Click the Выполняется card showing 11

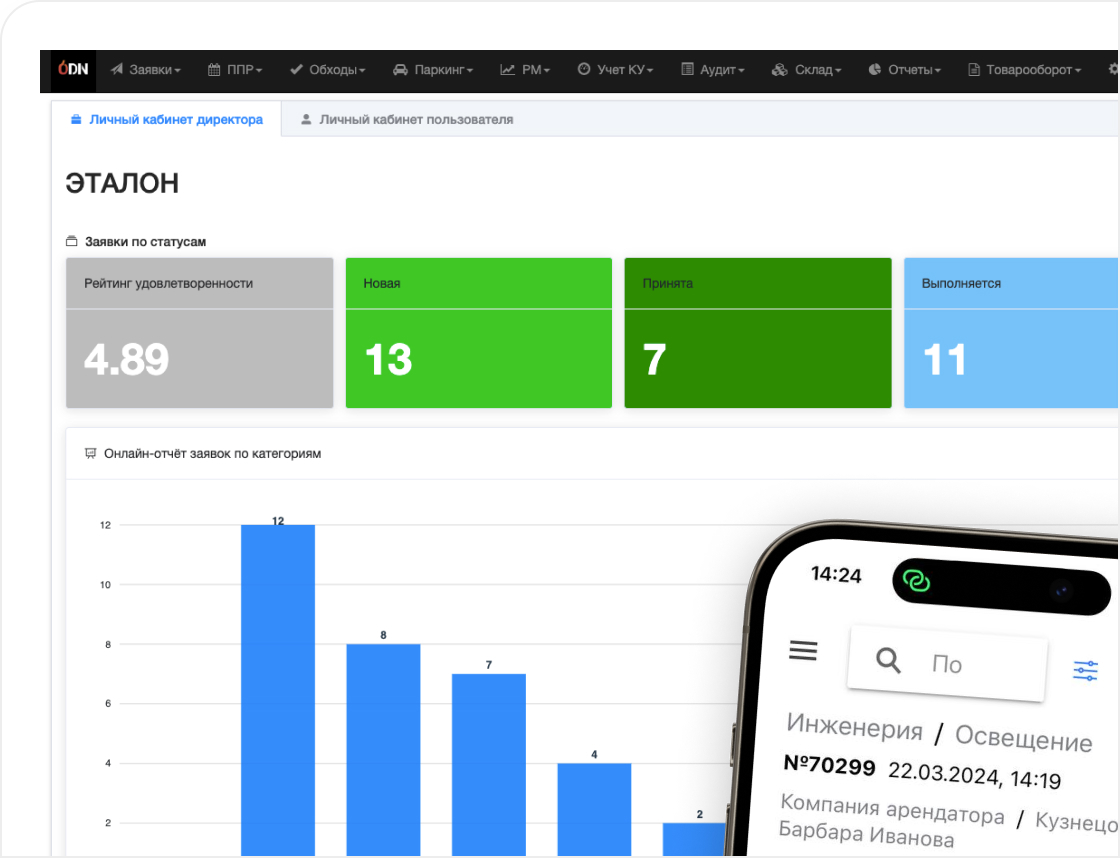(1011, 333)
